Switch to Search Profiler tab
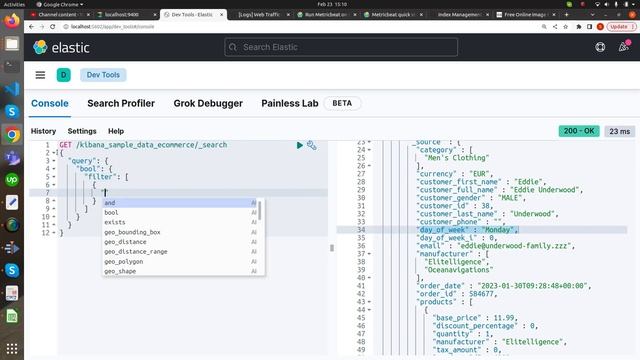 [x=121, y=103]
